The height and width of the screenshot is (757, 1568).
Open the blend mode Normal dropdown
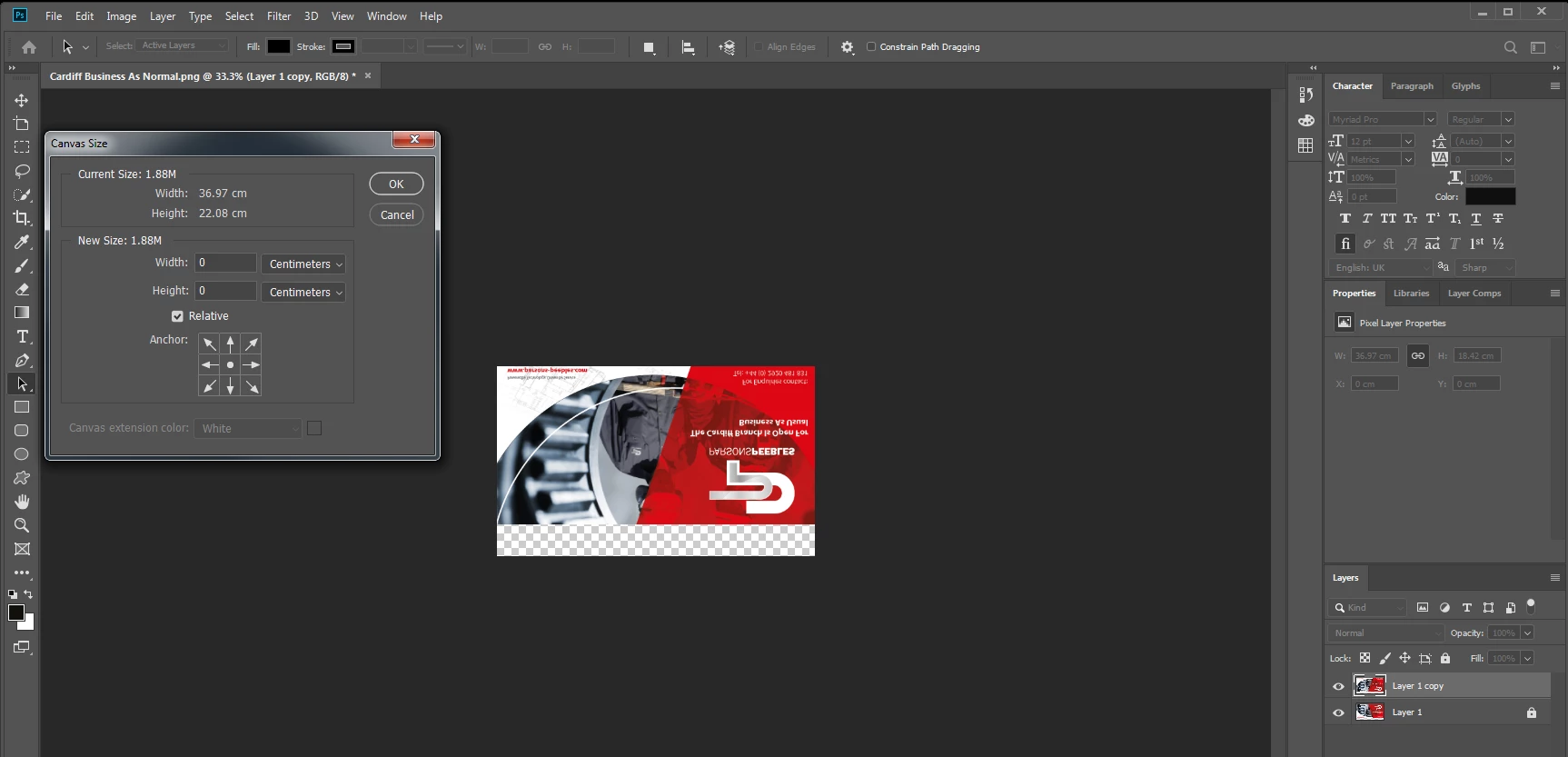[x=1385, y=632]
